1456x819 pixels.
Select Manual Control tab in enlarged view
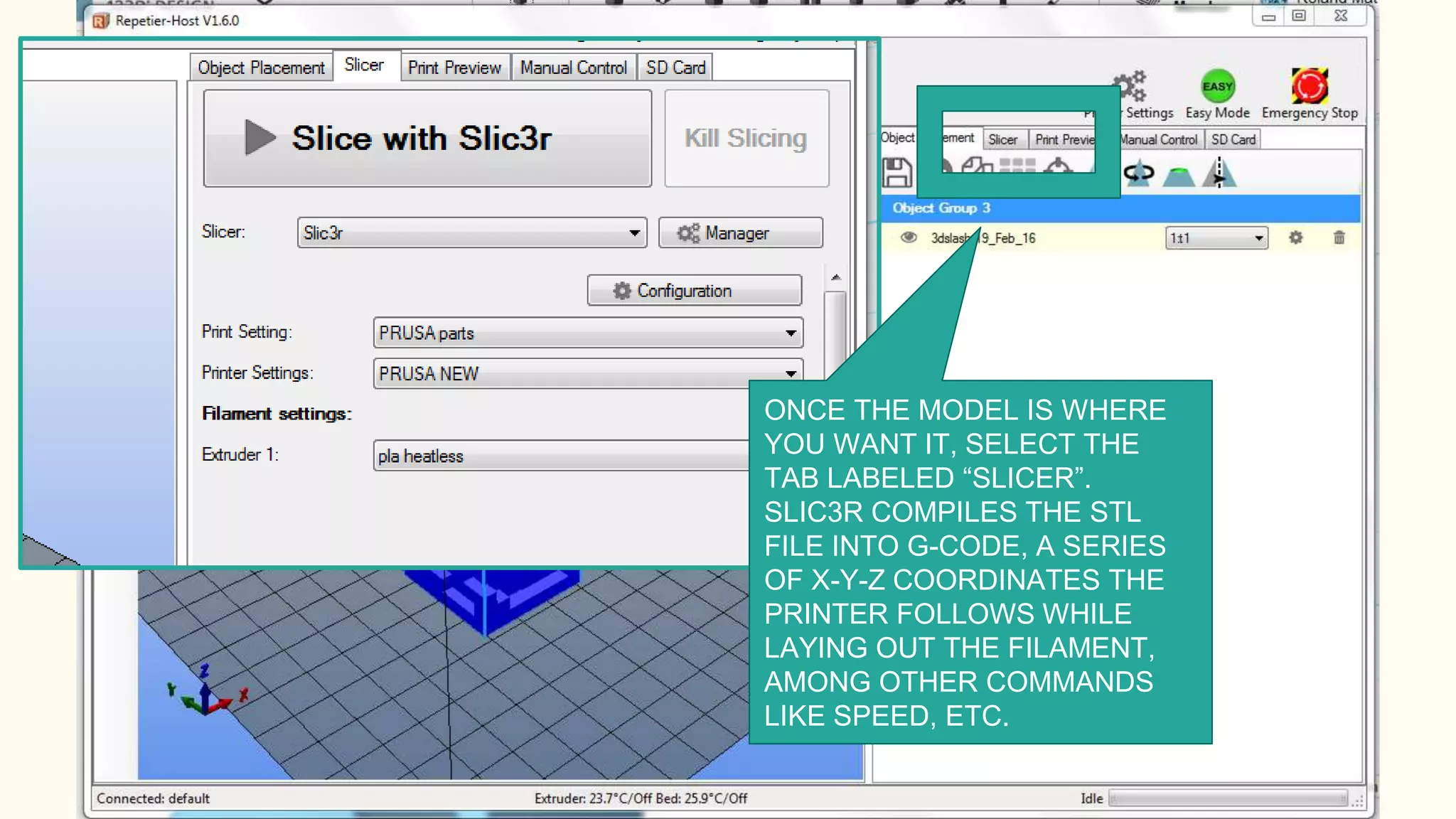[573, 68]
